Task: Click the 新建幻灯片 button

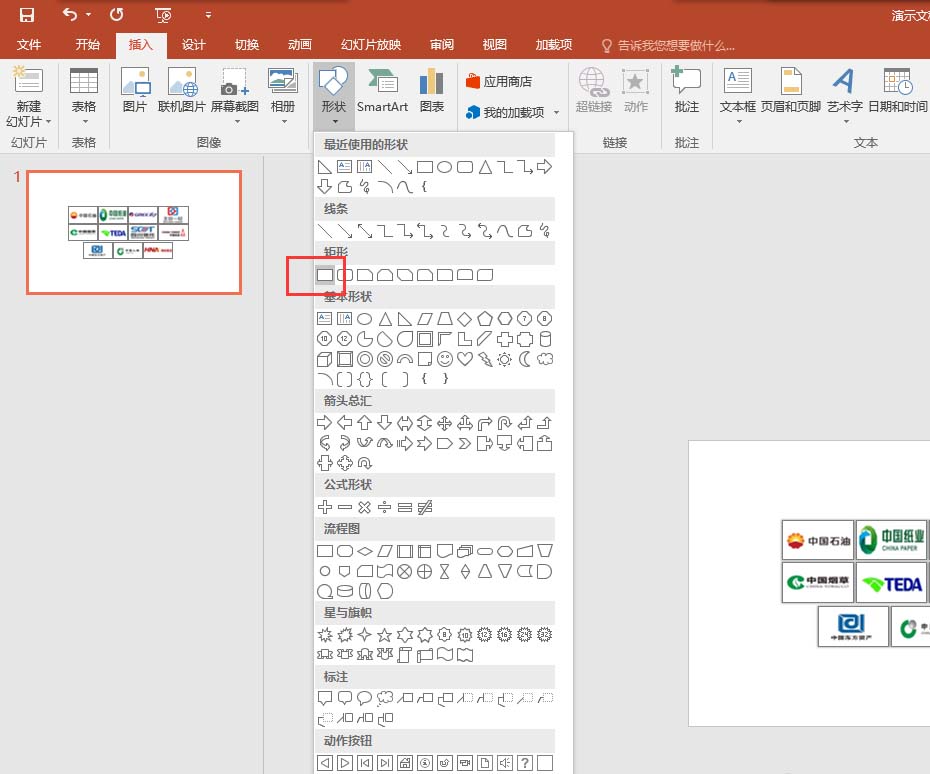Action: tap(28, 96)
